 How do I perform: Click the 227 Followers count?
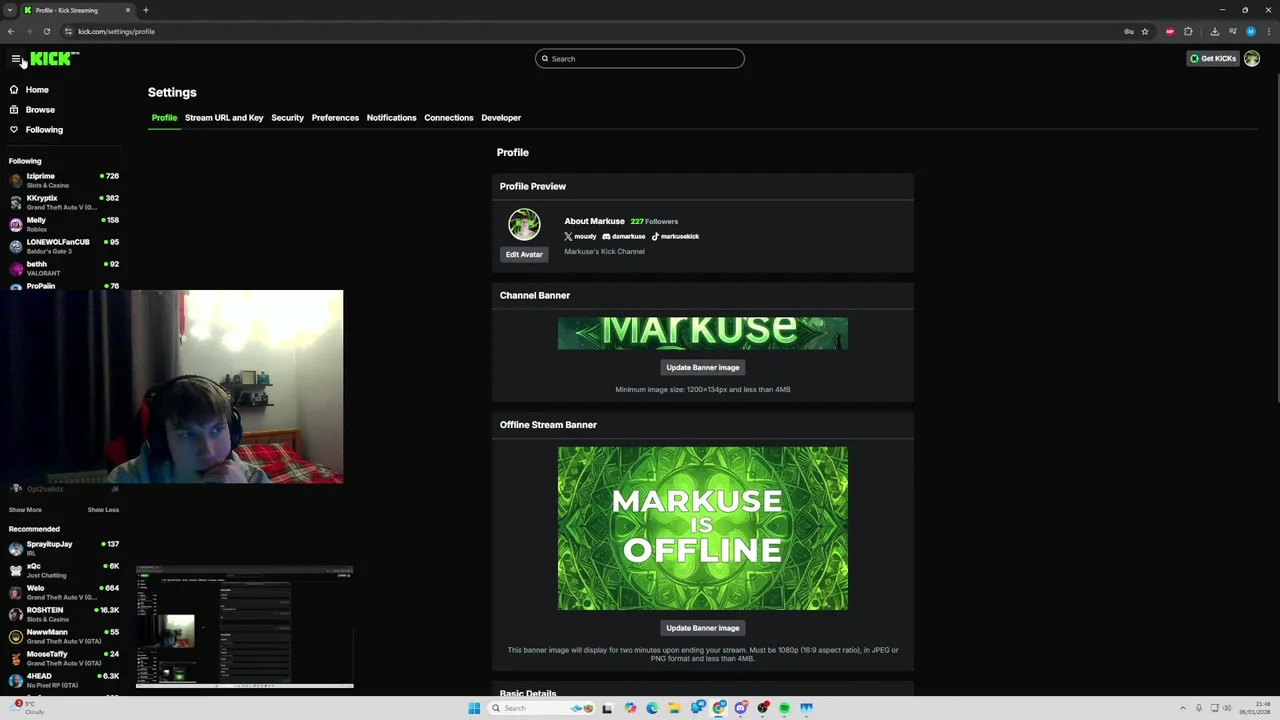(654, 222)
